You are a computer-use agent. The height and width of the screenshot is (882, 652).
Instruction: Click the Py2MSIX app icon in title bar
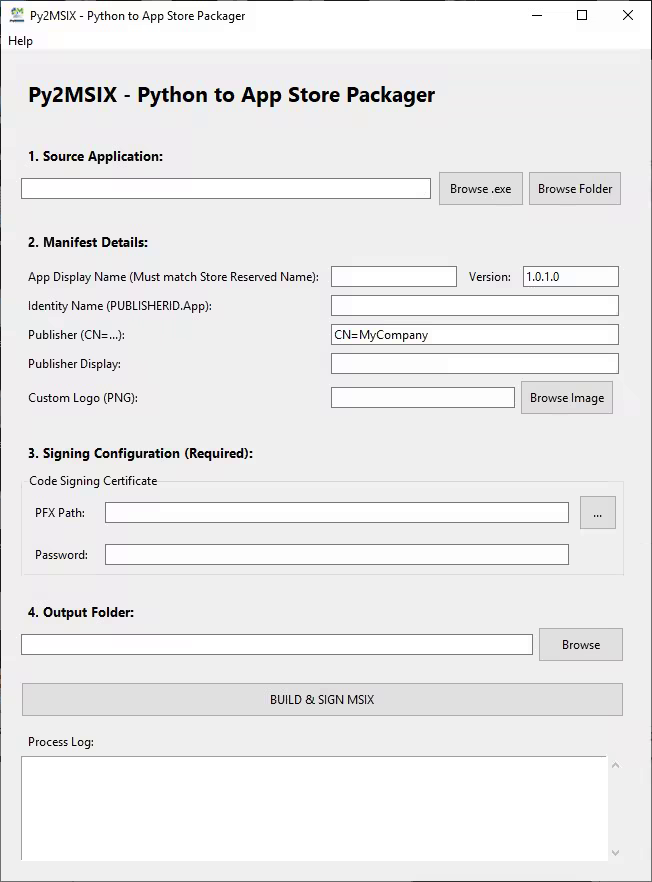click(16, 15)
